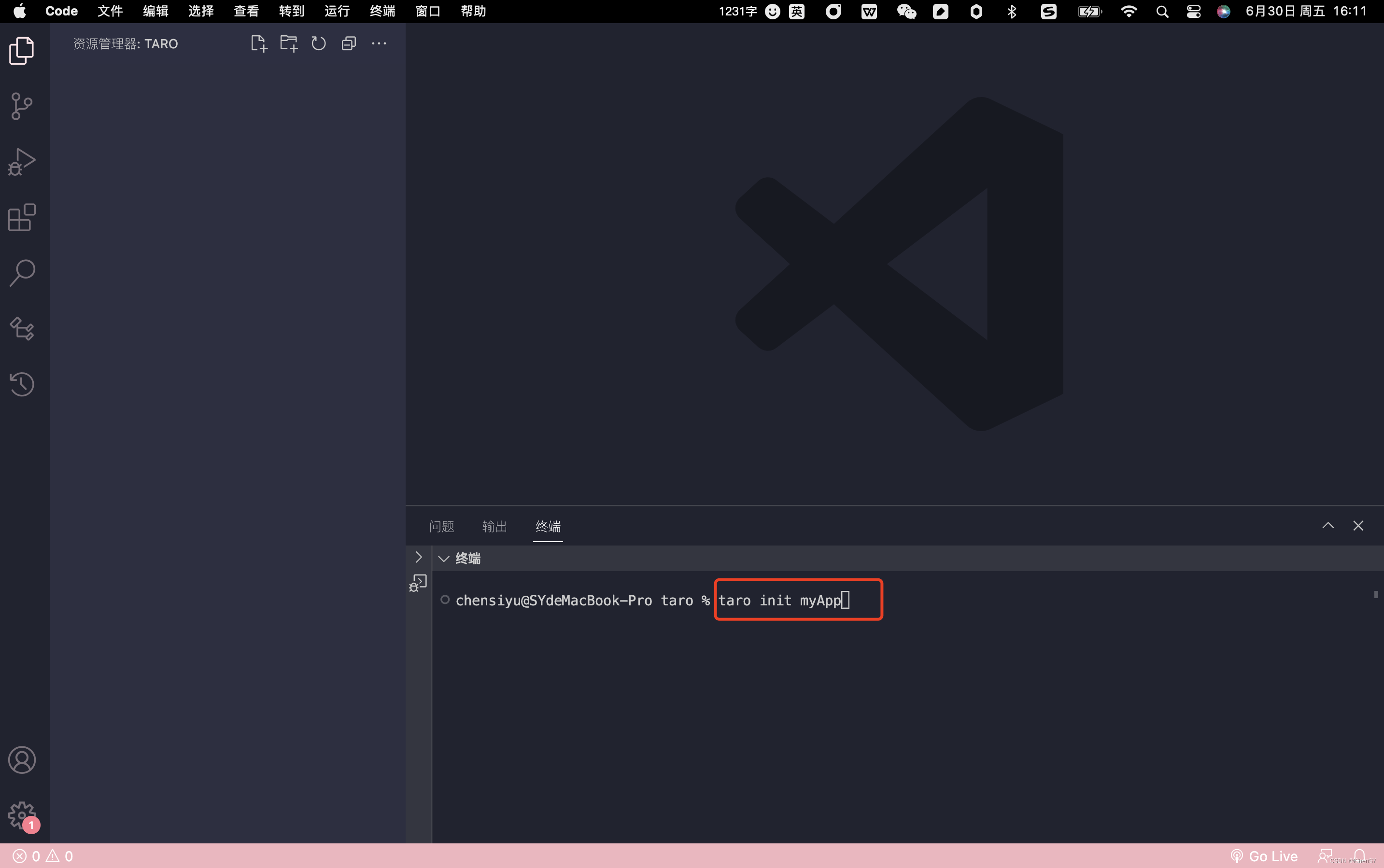
Task: Click the feedback icon in status bar
Action: (x=1325, y=856)
